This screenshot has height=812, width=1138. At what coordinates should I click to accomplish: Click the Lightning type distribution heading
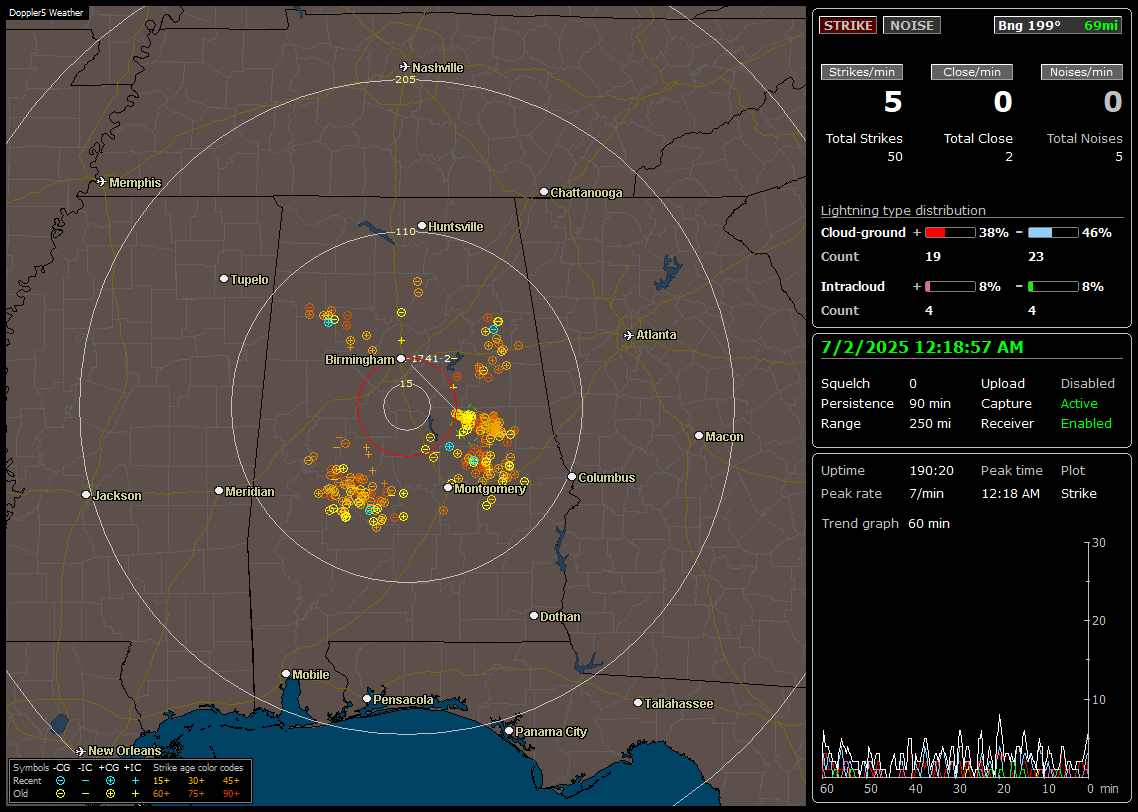(x=903, y=210)
